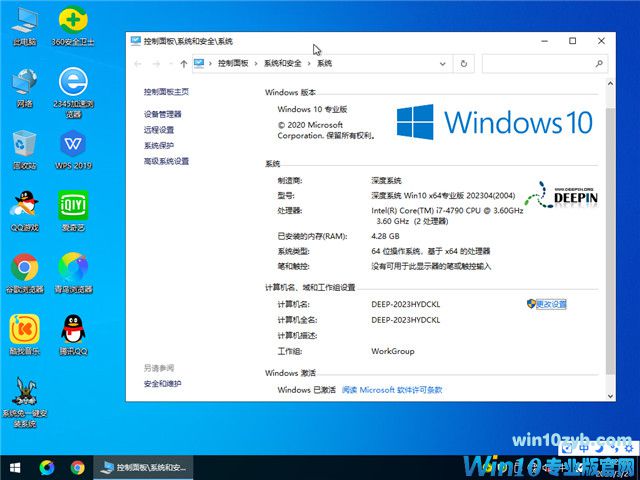Open 设备管理器 link
640x480 pixels.
(x=162, y=114)
